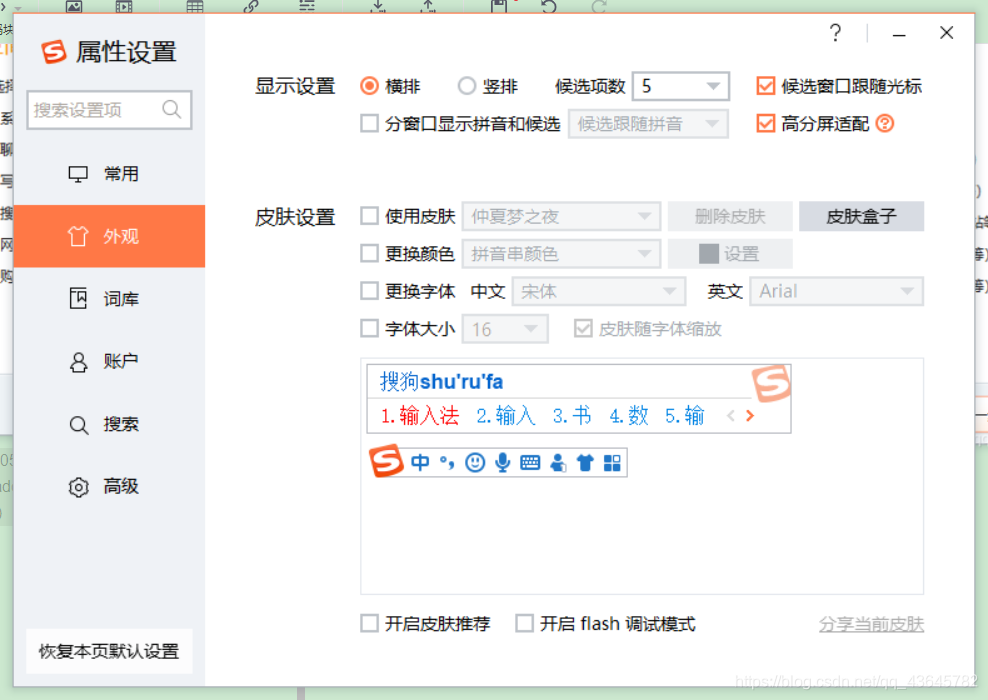This screenshot has height=700, width=988.
Task: Click the 1.输入法 candidate in the preview
Action: (x=420, y=416)
